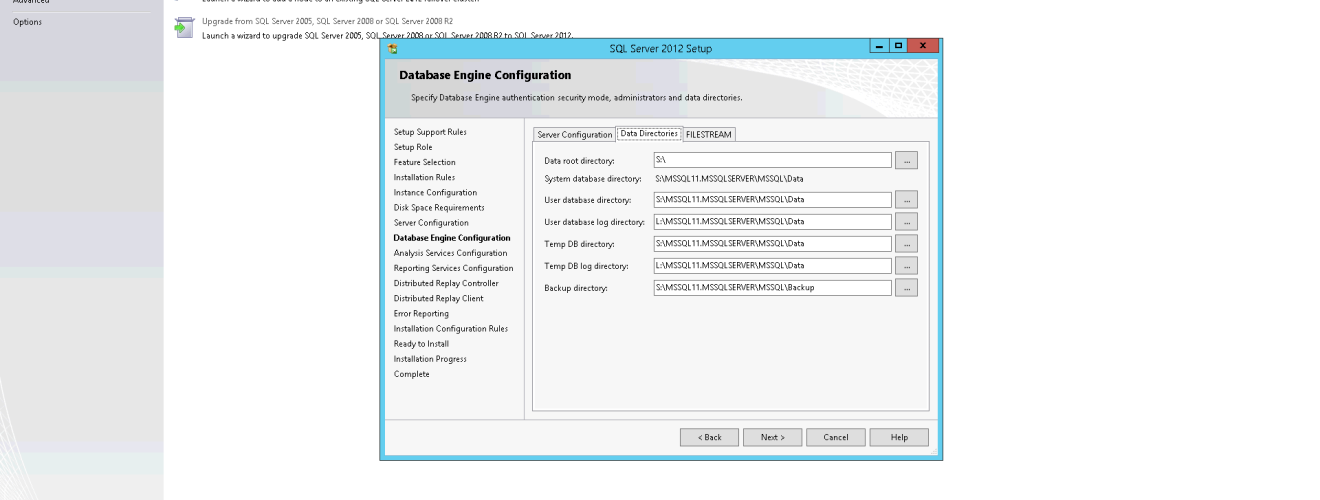Select the Setup Support Rules step
Viewport: 1320px width, 500px height.
tap(430, 132)
